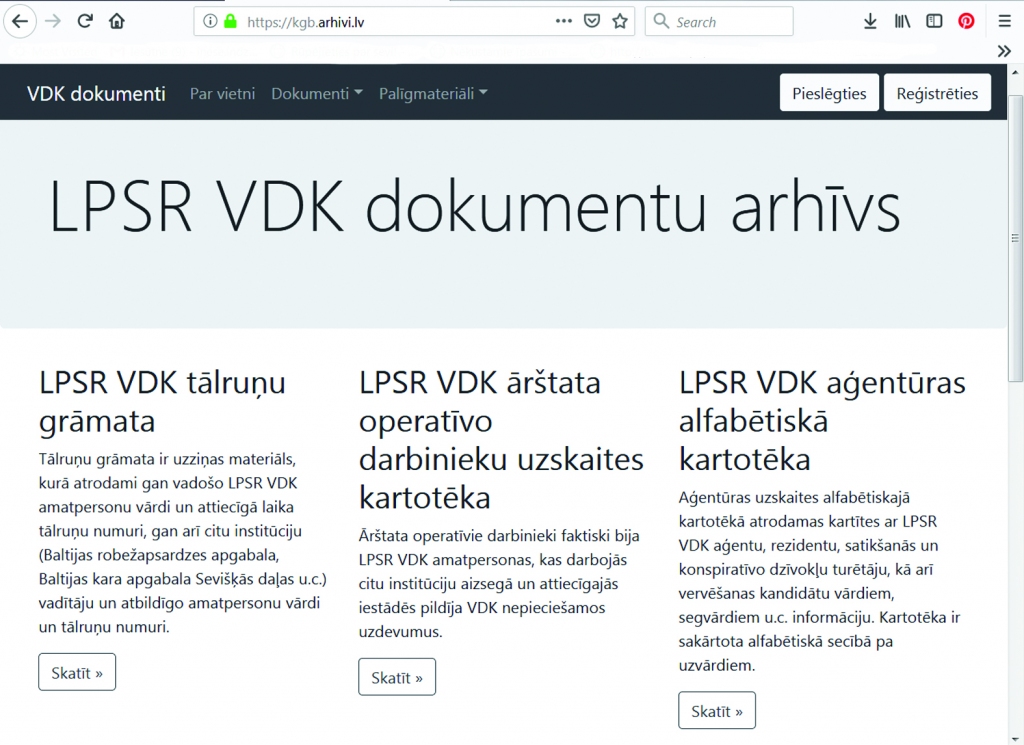Bookmark this page with the star
The height and width of the screenshot is (745, 1024).
[x=620, y=22]
